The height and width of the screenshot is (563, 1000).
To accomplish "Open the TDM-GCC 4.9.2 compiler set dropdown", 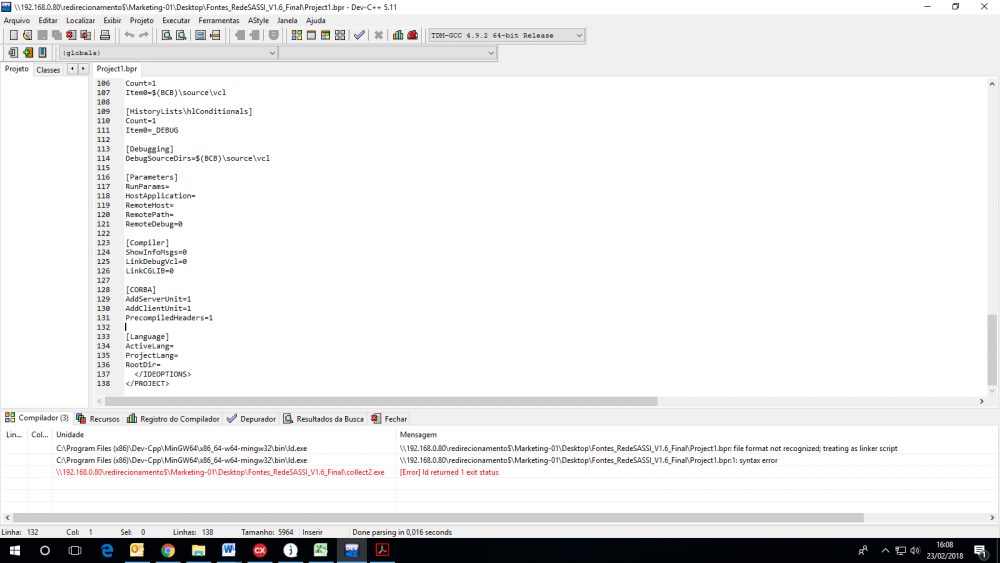I will click(506, 35).
